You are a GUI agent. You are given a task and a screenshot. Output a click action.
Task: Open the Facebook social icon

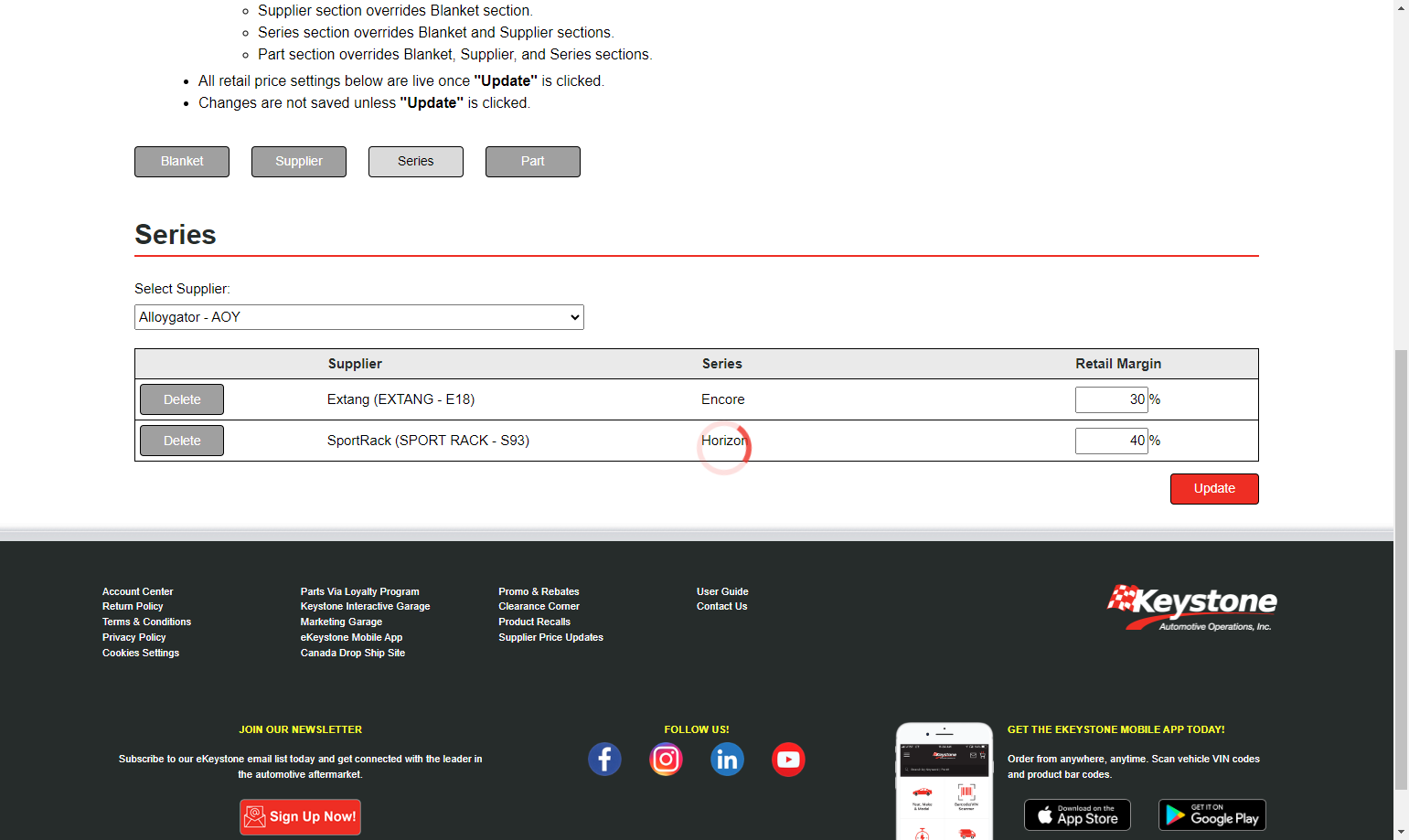coord(604,760)
